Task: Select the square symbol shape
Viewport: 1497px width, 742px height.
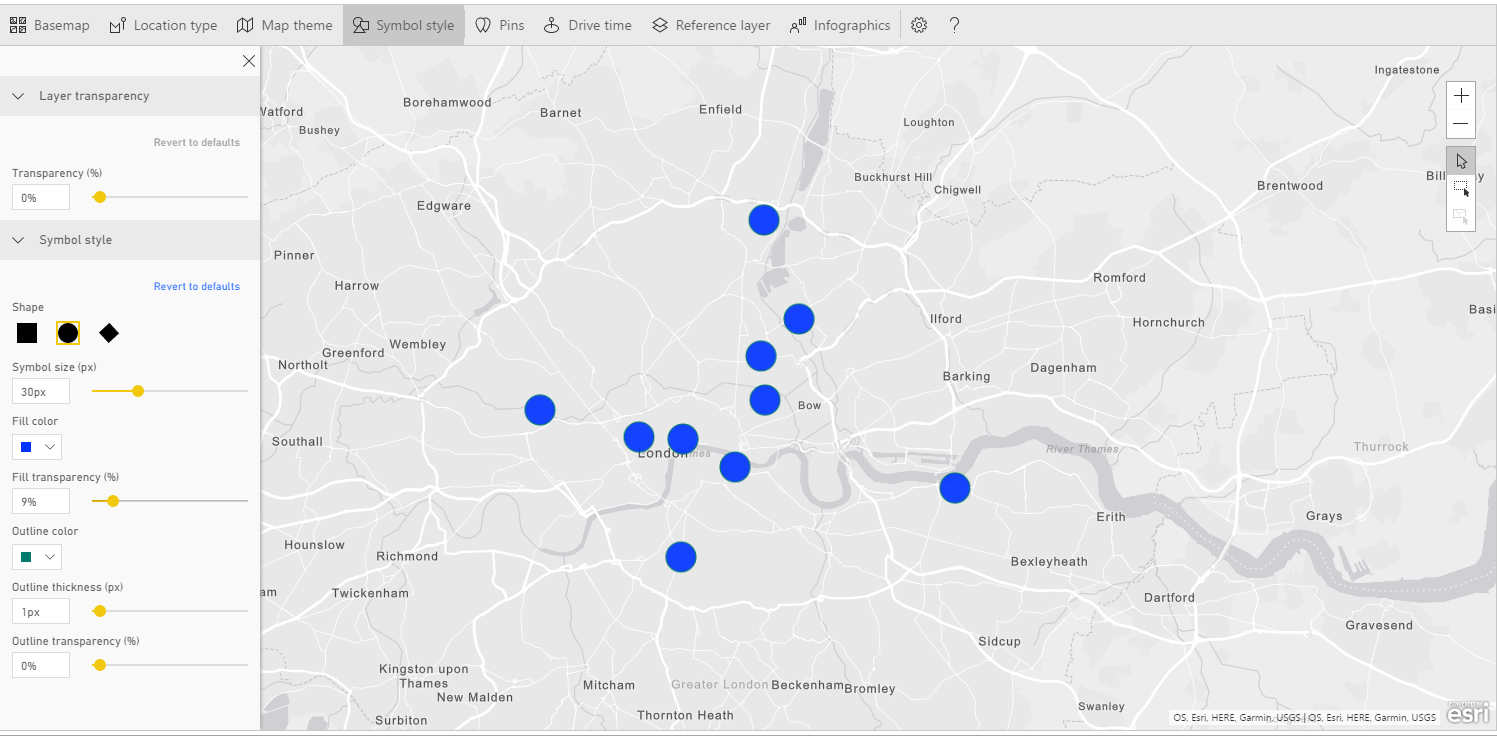Action: [27, 333]
